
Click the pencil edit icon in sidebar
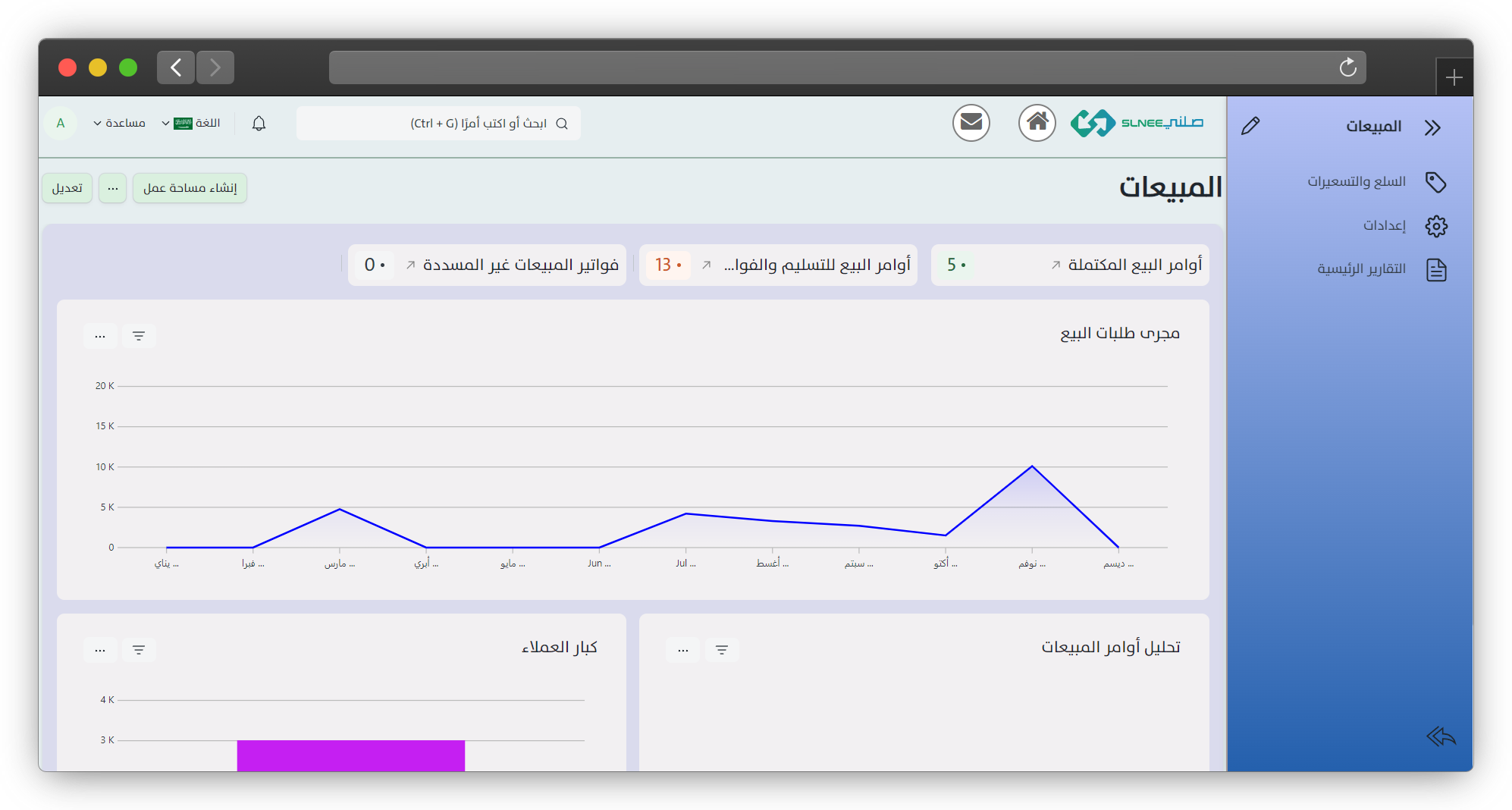(1250, 126)
